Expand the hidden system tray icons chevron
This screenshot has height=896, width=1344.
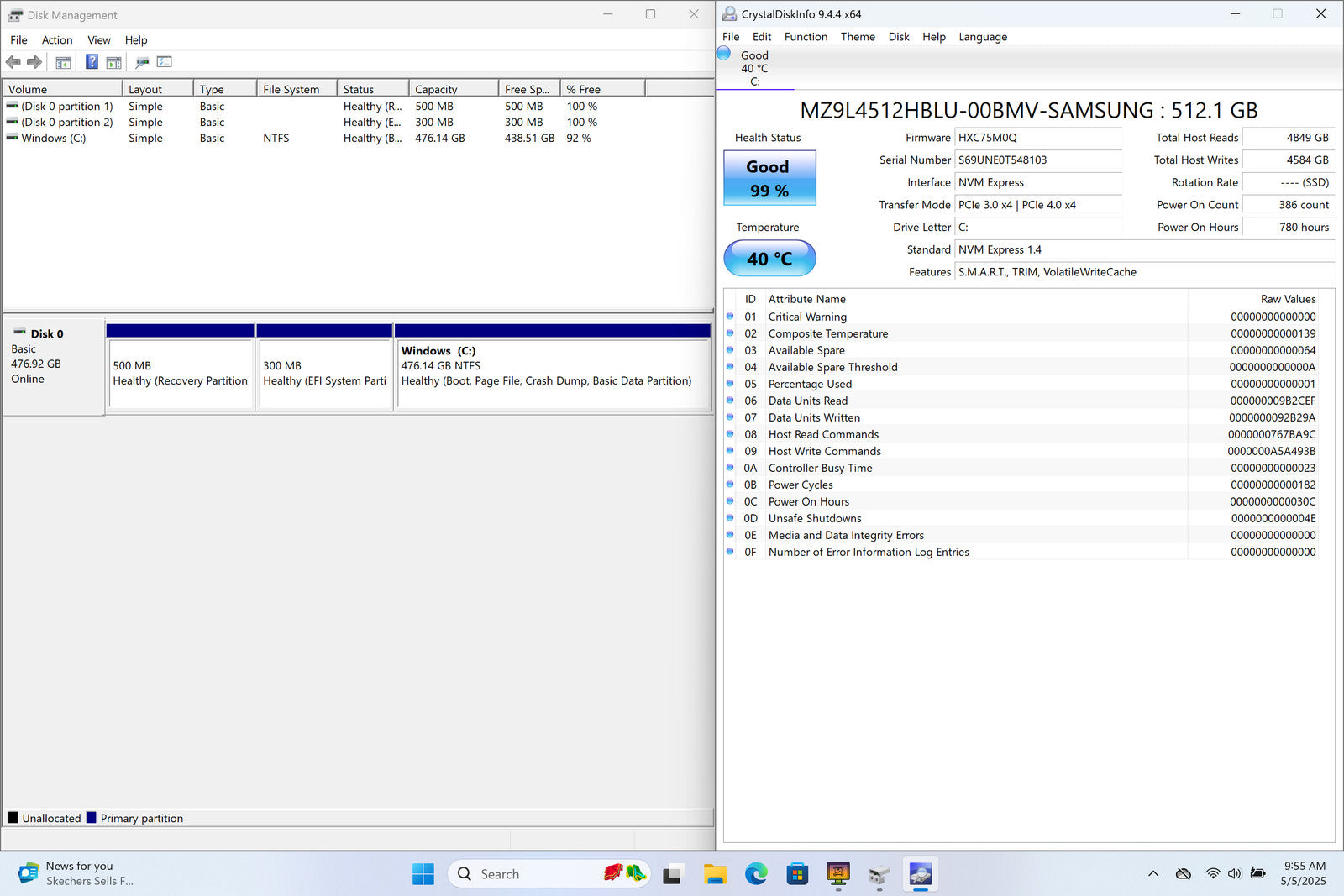(x=1153, y=874)
